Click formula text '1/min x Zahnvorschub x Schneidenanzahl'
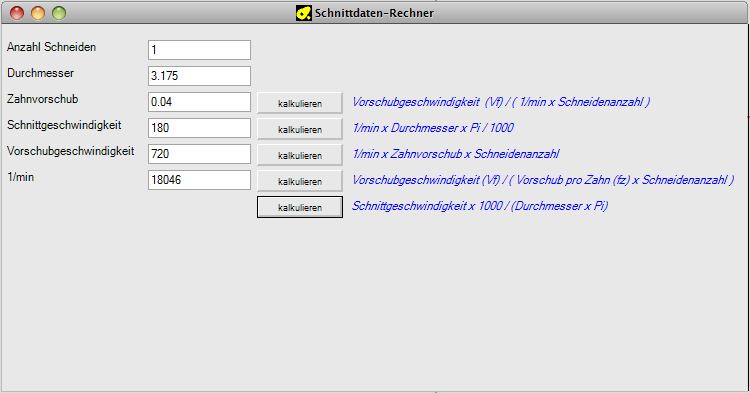 point(456,154)
